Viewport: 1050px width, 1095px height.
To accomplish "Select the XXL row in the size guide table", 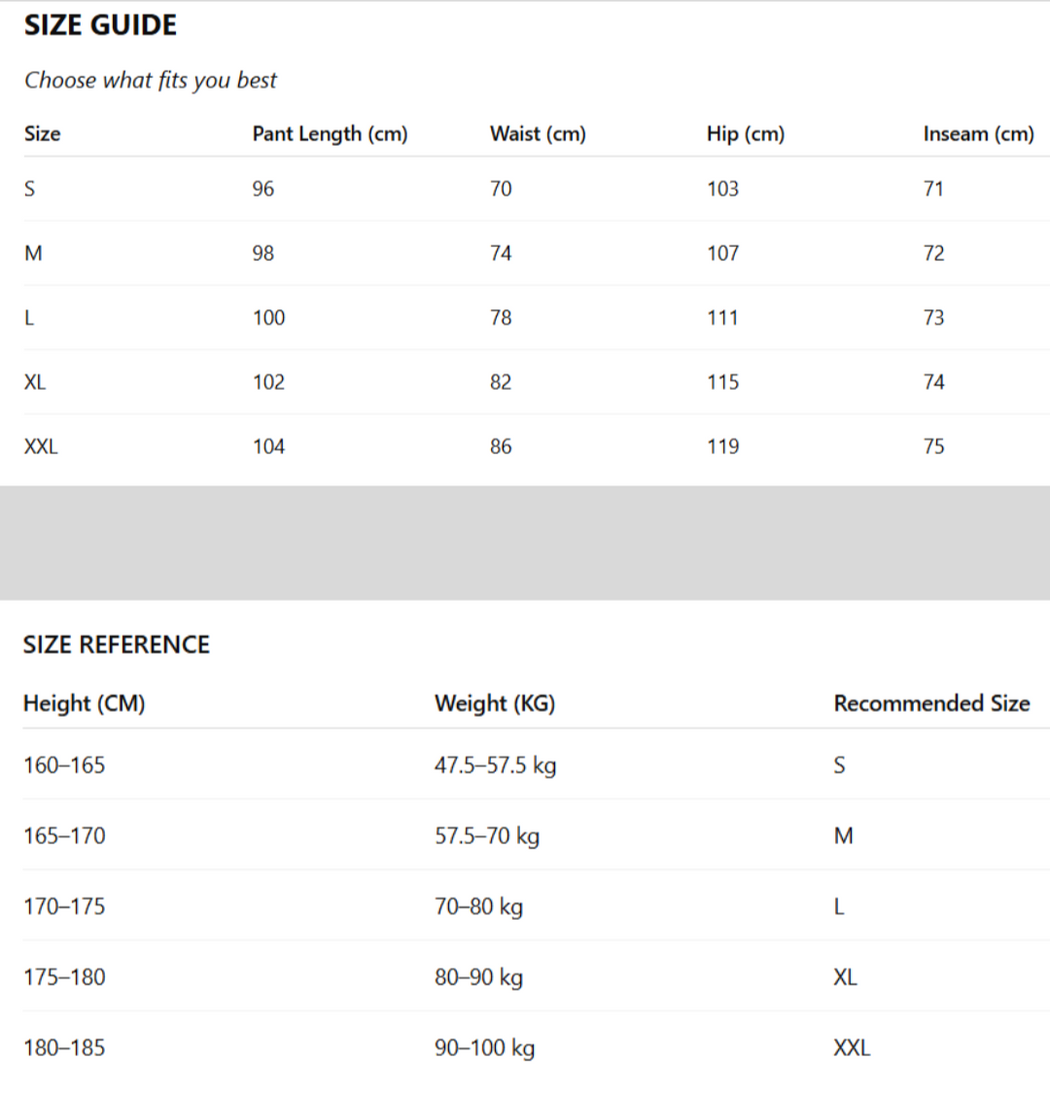I will coord(41,447).
